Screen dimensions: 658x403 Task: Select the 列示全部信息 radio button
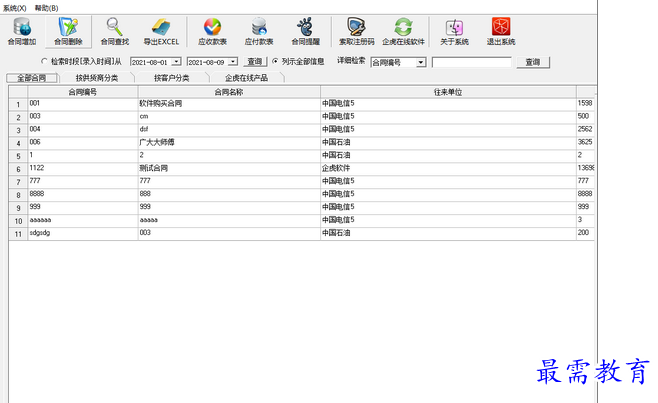click(275, 61)
